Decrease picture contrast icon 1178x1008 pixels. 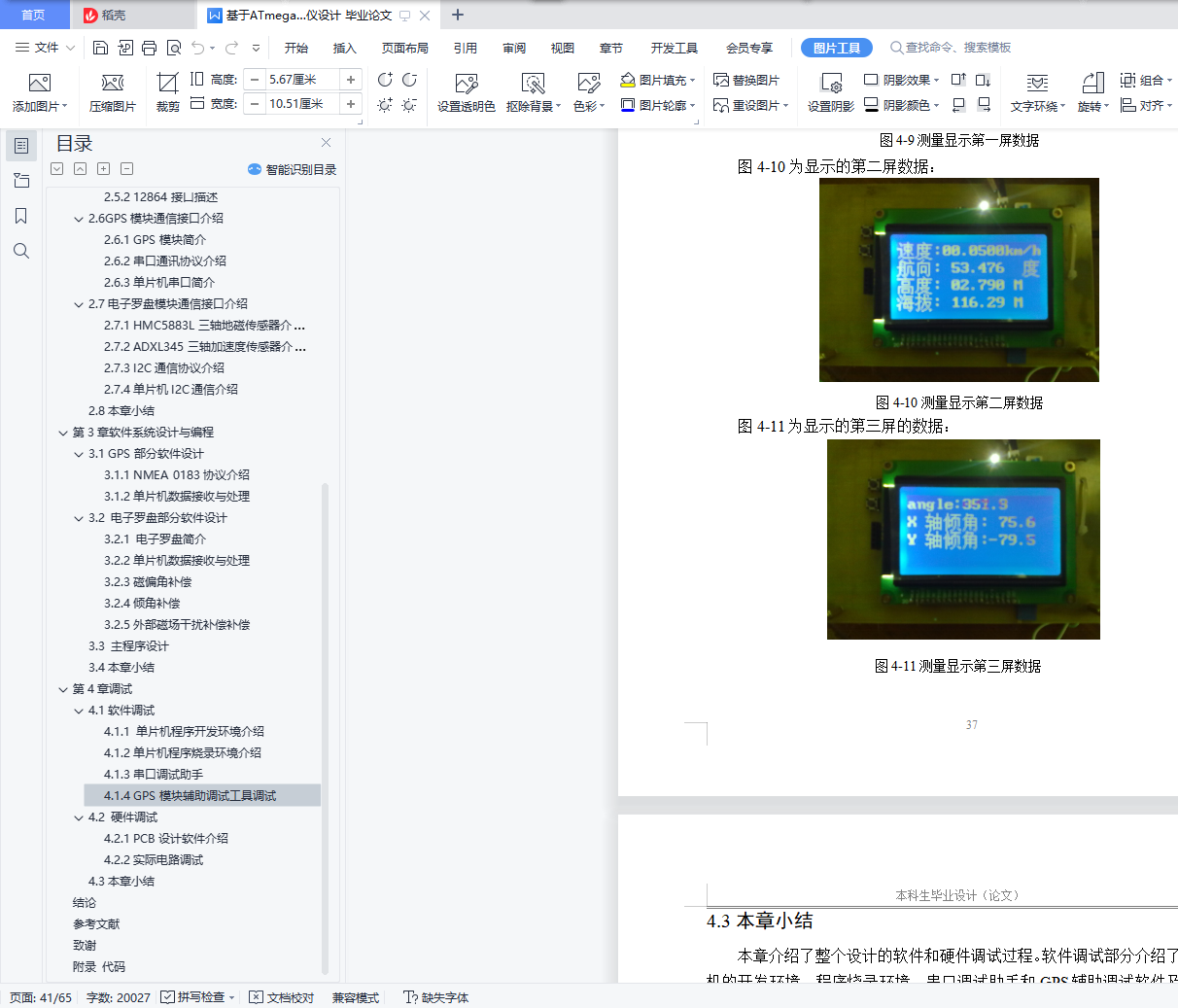click(409, 80)
